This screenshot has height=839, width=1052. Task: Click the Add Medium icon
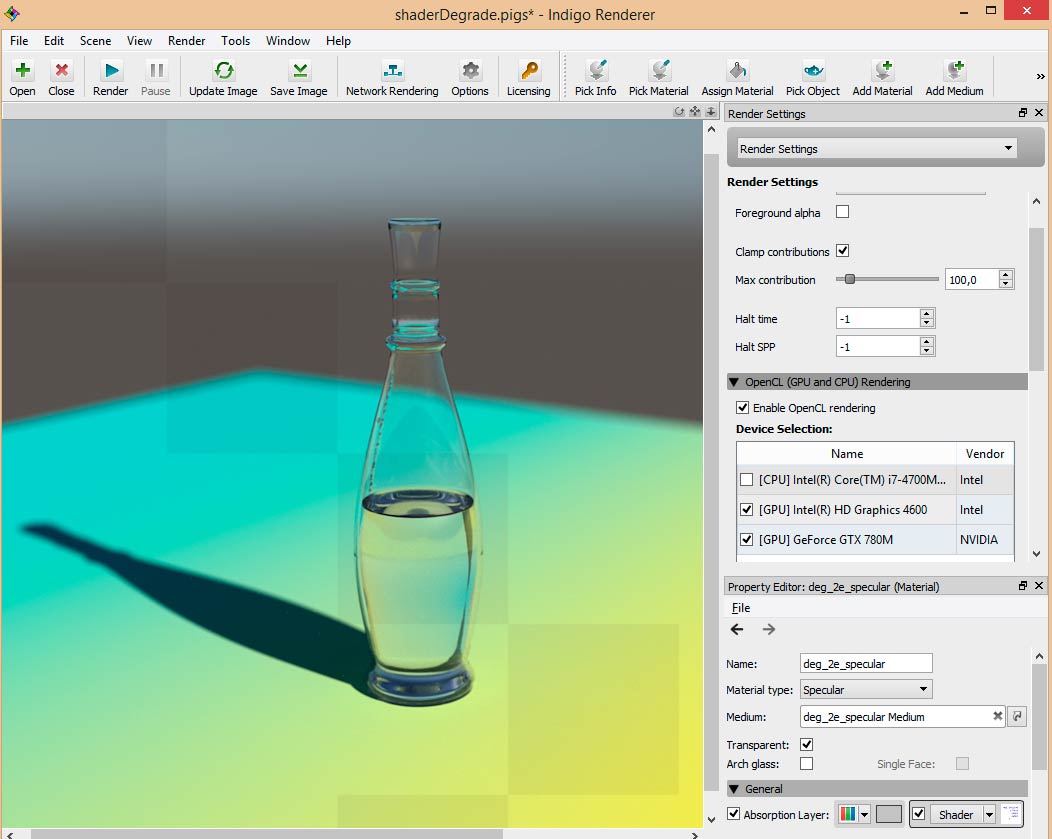tap(954, 71)
